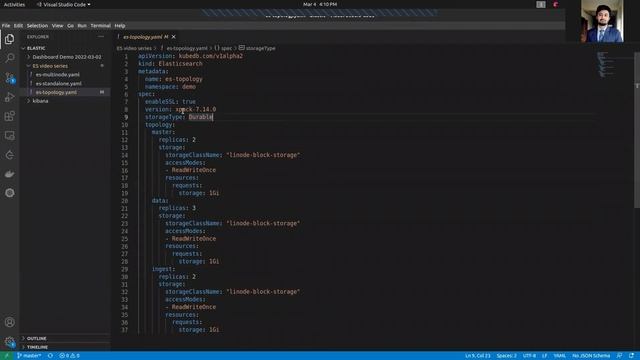Open the Manage gear icon
The image size is (640, 360).
point(9,342)
